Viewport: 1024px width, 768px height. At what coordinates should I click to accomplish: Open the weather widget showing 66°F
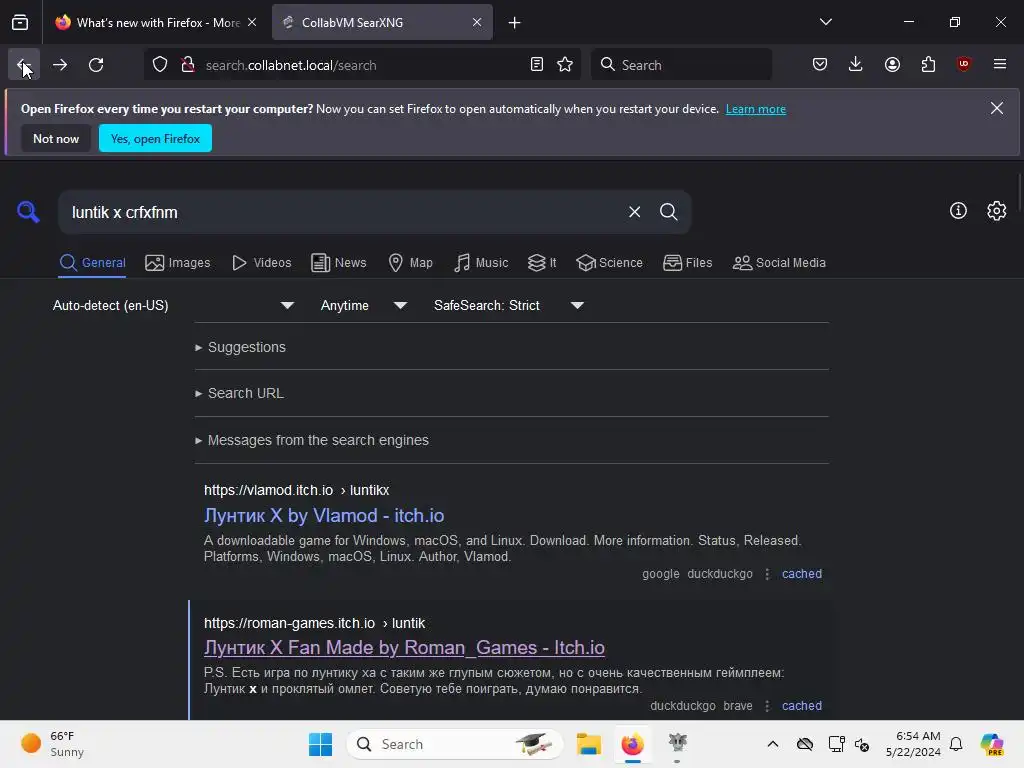click(52, 744)
